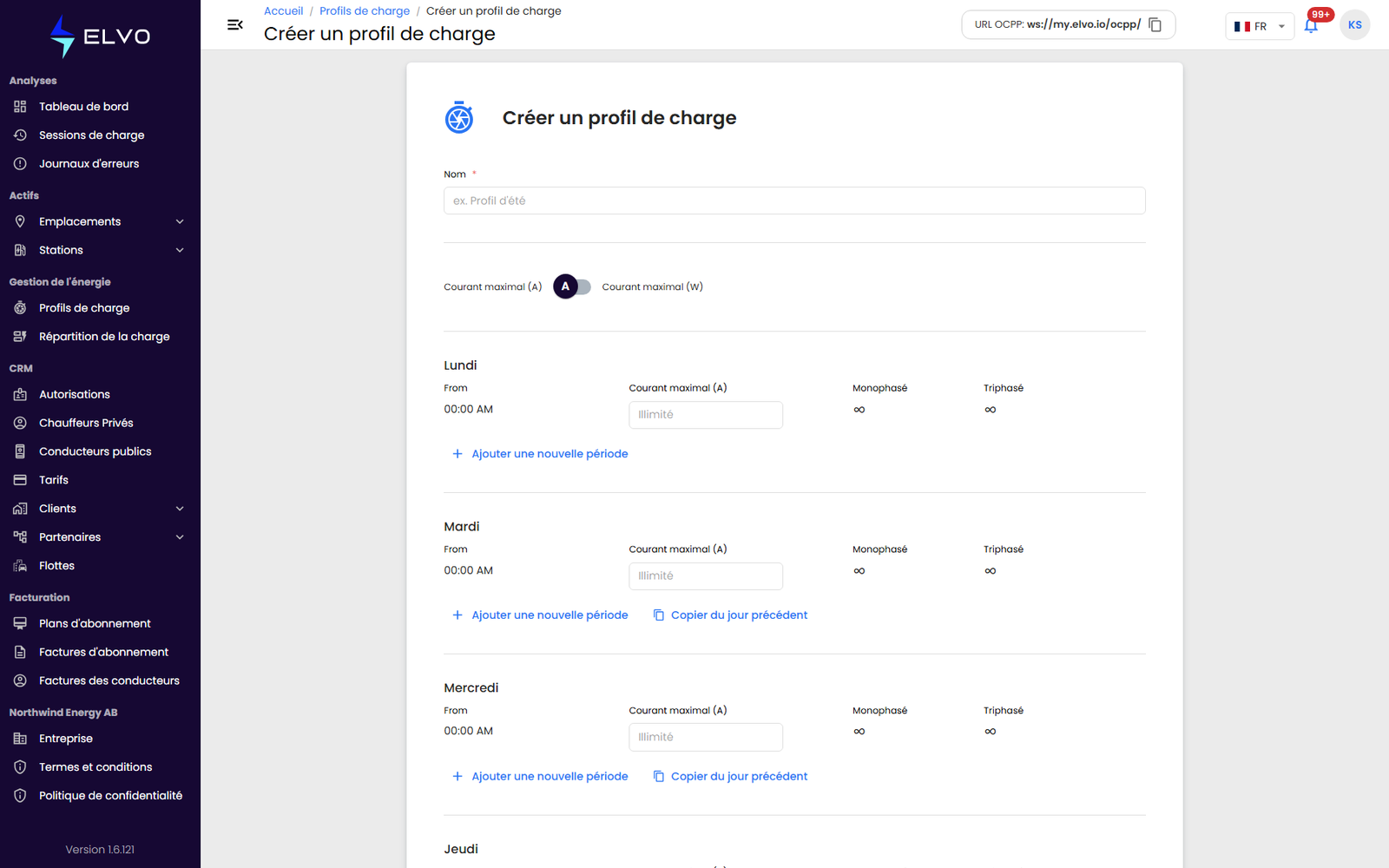Click the Entreprise building icon
The height and width of the screenshot is (868, 1389).
coord(20,739)
